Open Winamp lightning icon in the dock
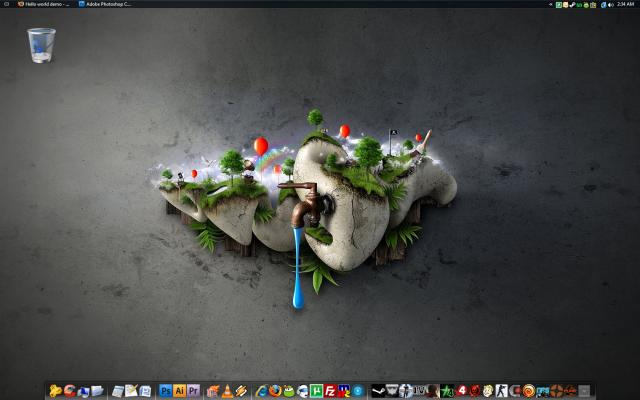This screenshot has width=640, height=400. [x=241, y=391]
